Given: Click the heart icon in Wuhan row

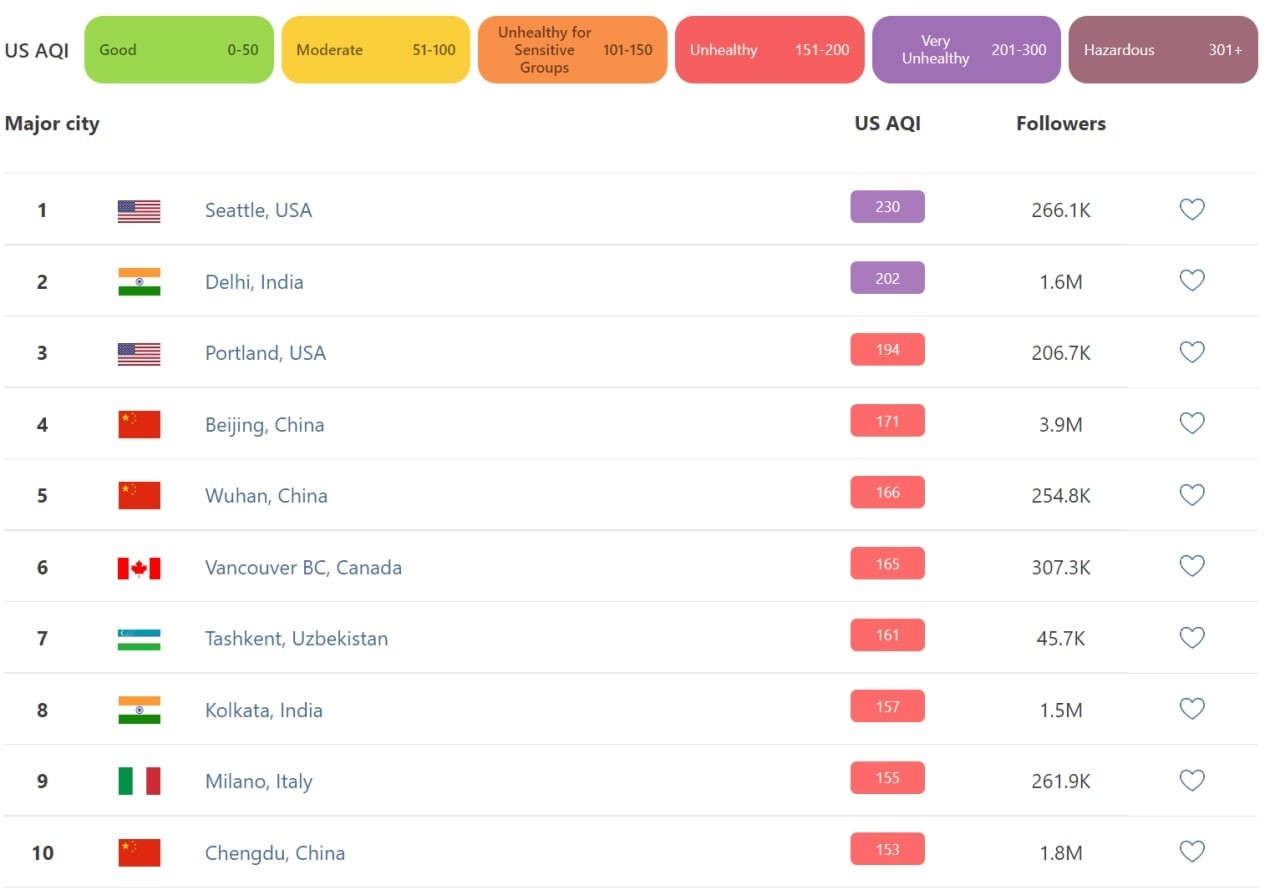Looking at the screenshot, I should [1191, 495].
